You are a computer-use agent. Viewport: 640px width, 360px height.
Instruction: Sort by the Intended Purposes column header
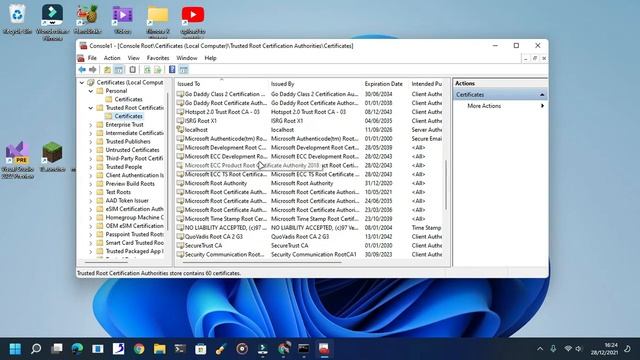[x=427, y=84]
